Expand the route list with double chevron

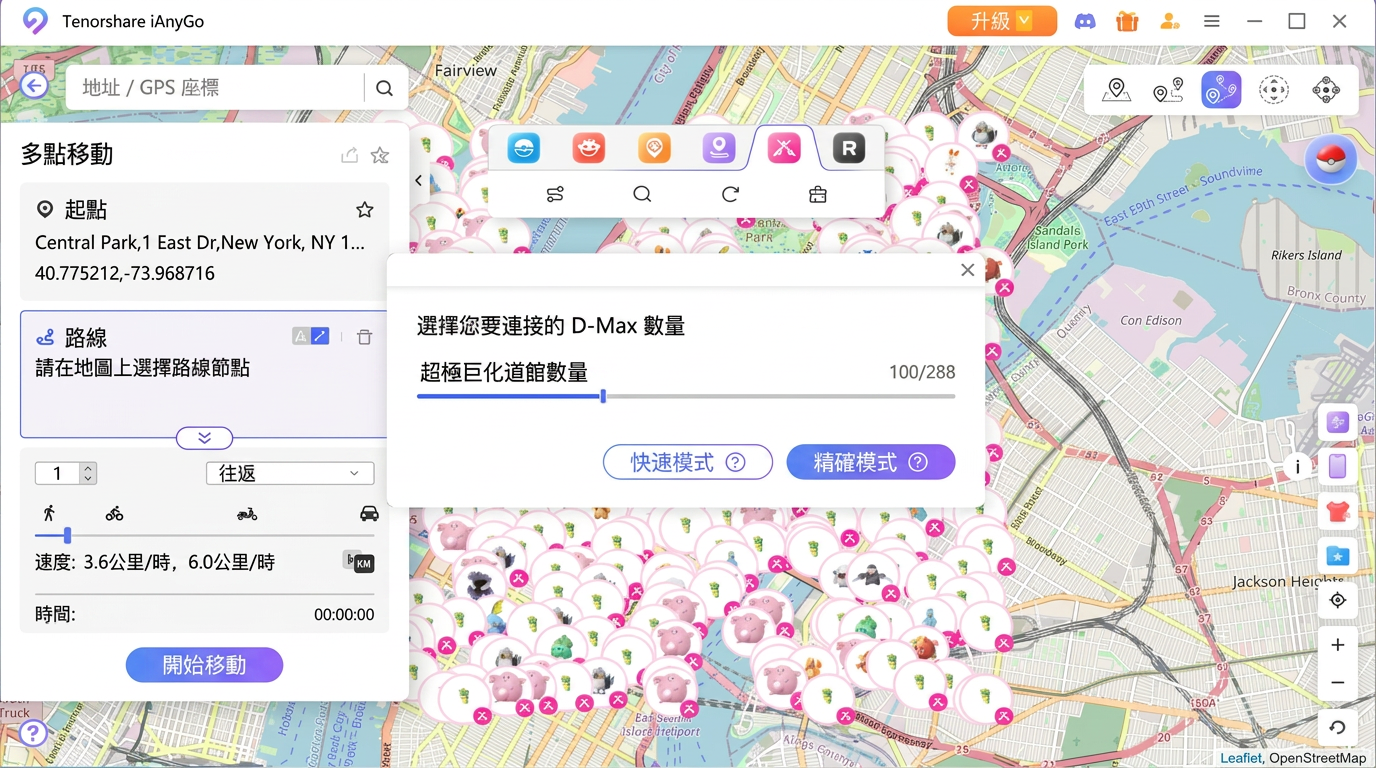[204, 438]
